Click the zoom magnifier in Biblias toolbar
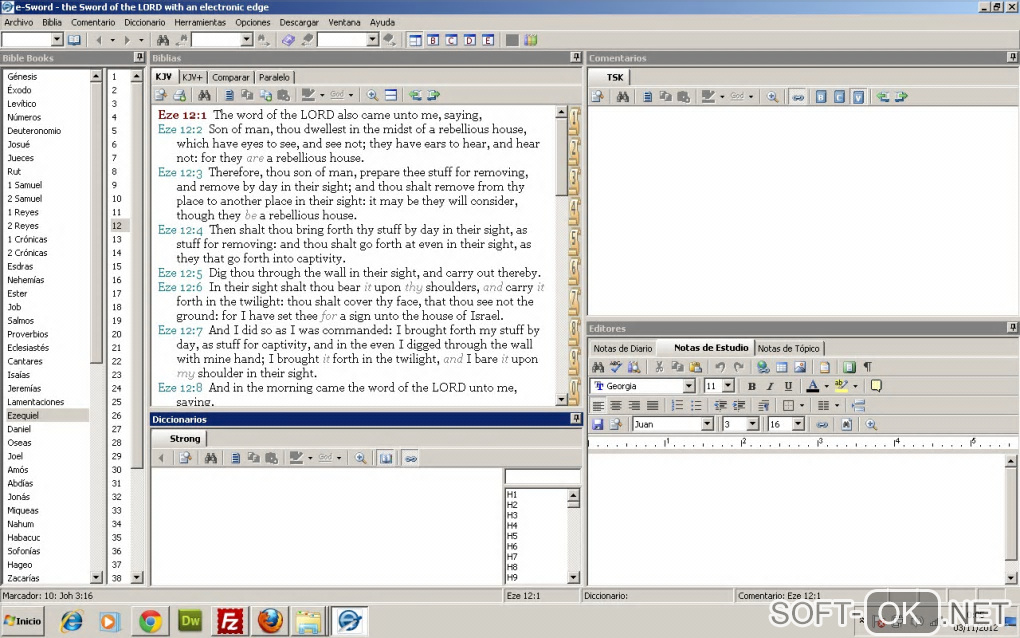Viewport: 1020px width, 638px height. coord(372,96)
